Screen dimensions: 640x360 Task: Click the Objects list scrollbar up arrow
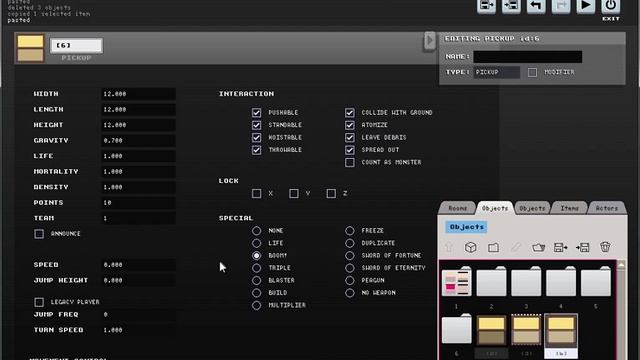pyautogui.click(x=621, y=265)
